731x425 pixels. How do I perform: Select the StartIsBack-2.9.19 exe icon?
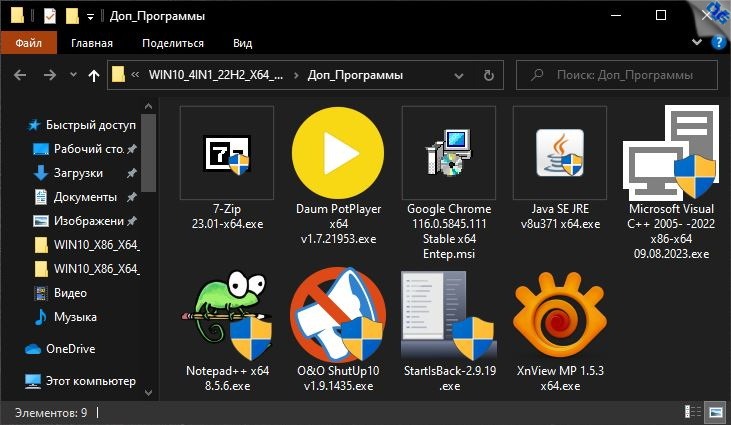coord(448,315)
